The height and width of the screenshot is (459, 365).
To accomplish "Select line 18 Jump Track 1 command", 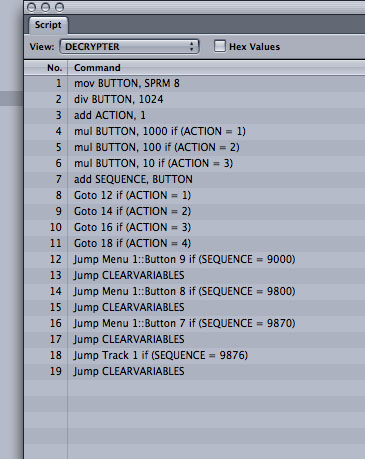I will click(195, 355).
